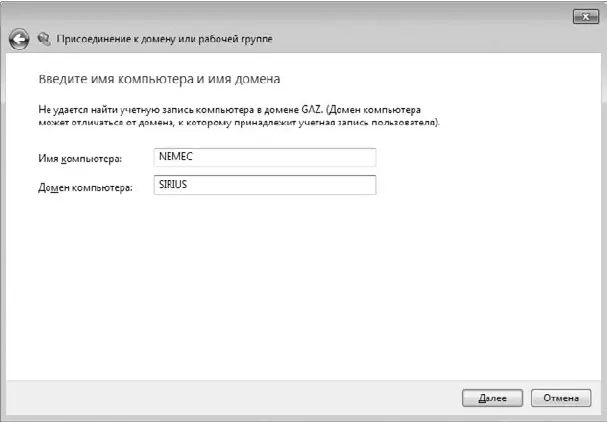The width and height of the screenshot is (607, 423).
Task: Click the empty title bar area
Action: (x=300, y=14)
